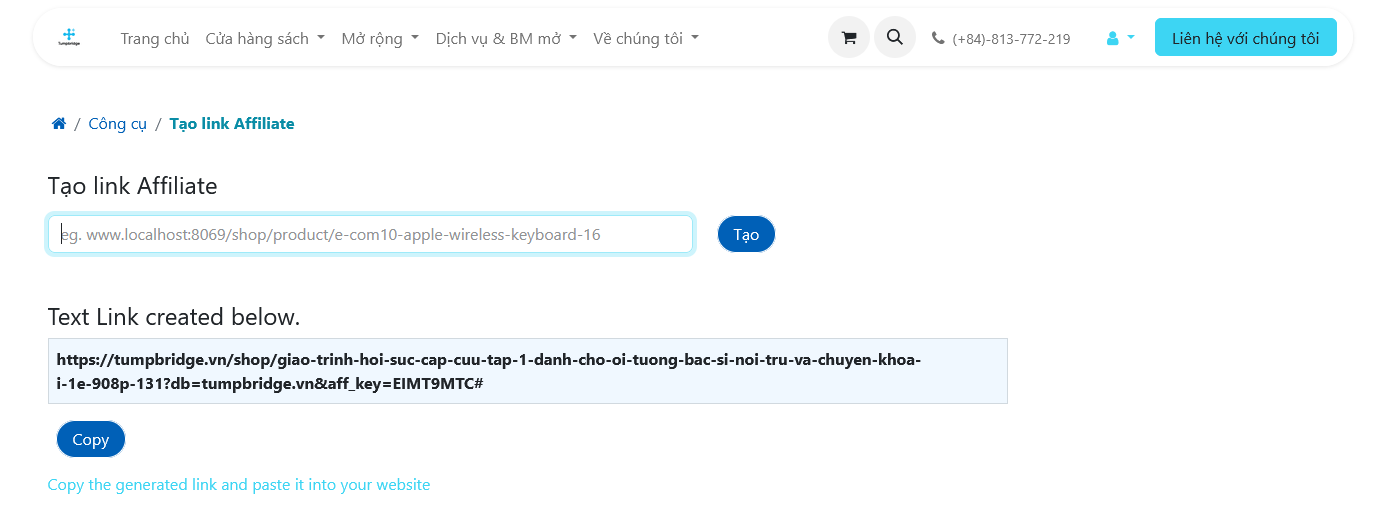The image size is (1384, 514).
Task: Go to Trang chủ menu item
Action: pyautogui.click(x=155, y=38)
